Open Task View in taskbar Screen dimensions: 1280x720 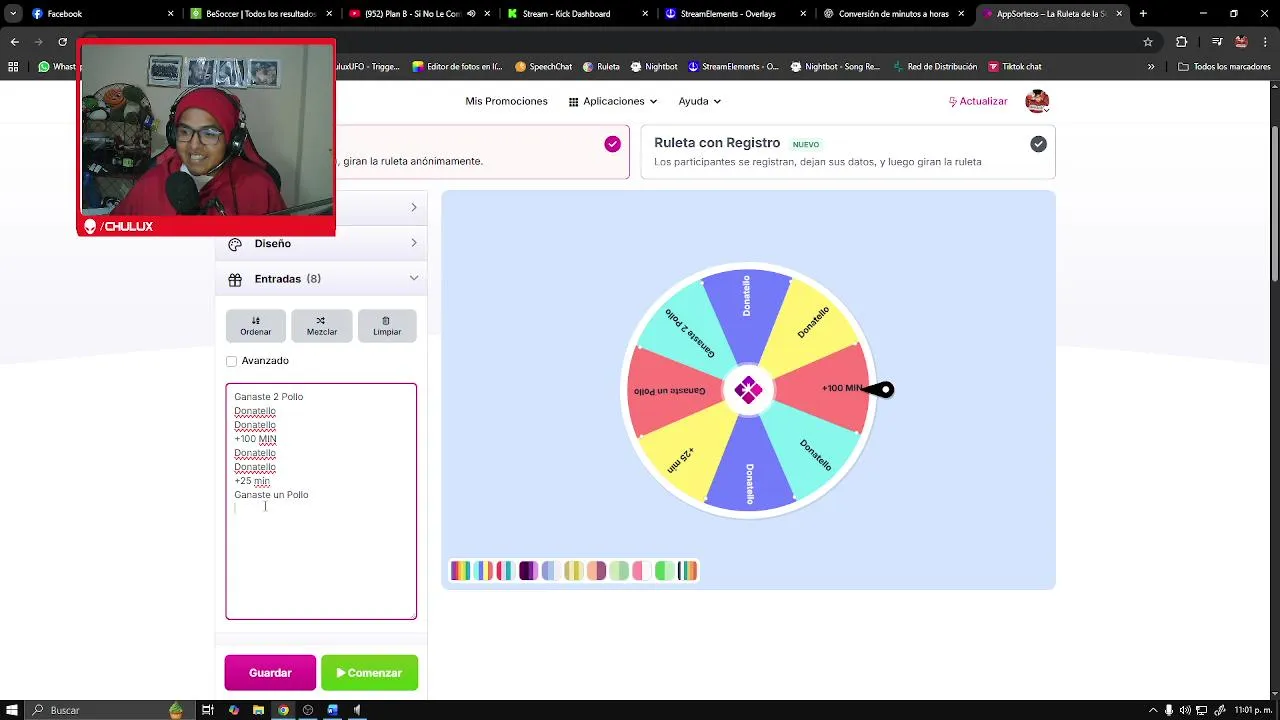coord(208,710)
